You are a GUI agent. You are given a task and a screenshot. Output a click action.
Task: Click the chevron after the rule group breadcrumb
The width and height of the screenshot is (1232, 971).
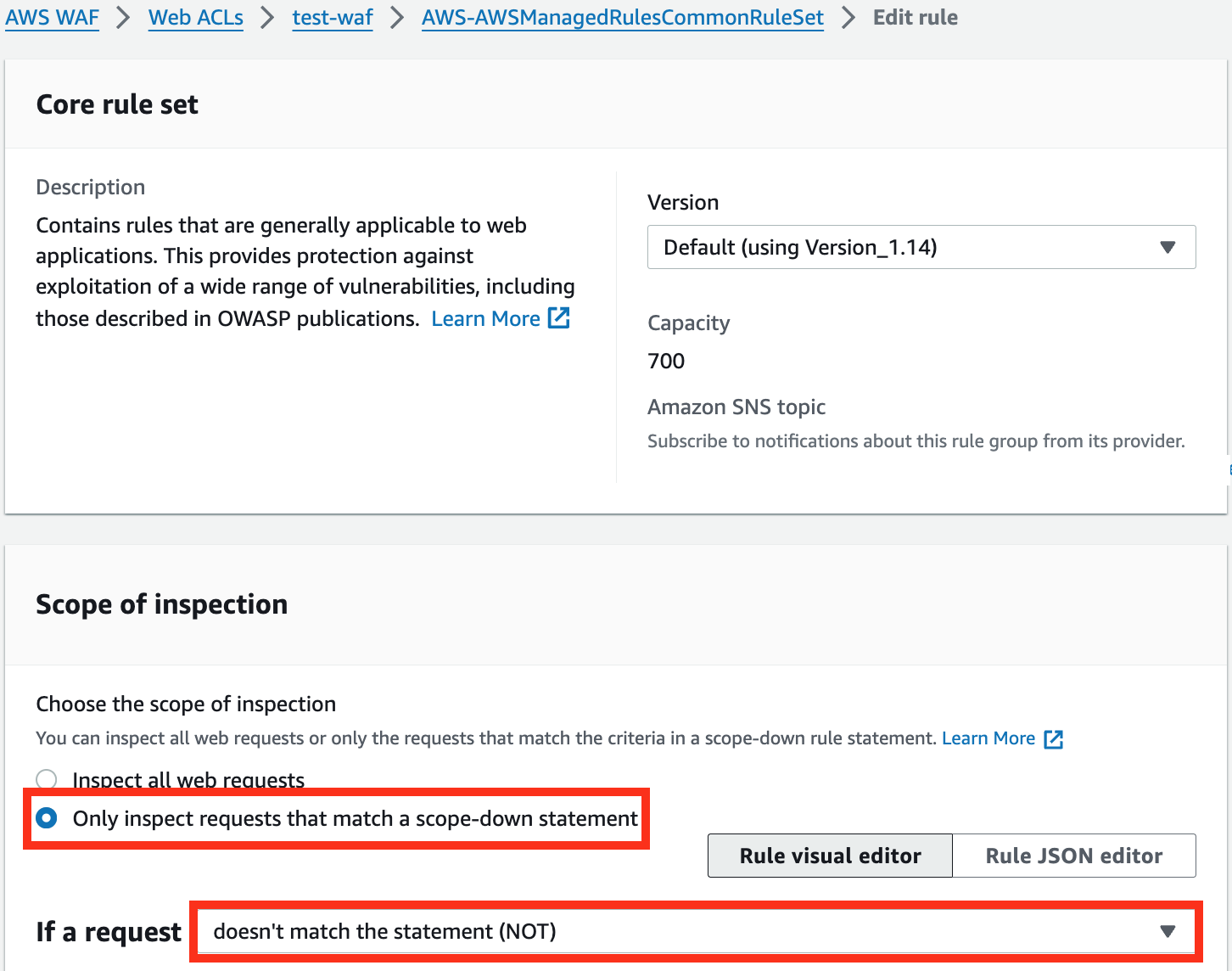point(848,17)
